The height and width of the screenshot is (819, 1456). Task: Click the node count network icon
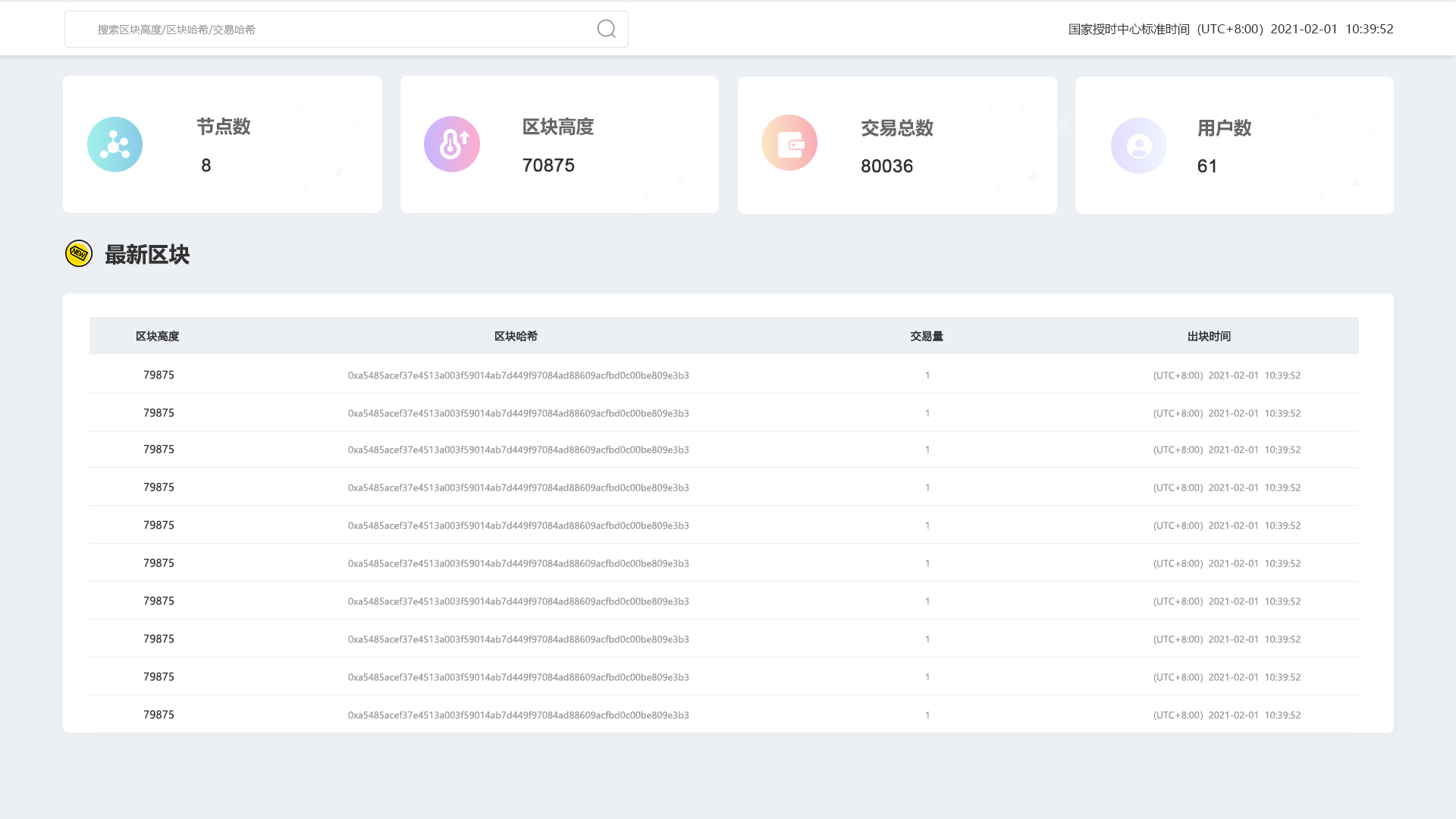pyautogui.click(x=115, y=144)
